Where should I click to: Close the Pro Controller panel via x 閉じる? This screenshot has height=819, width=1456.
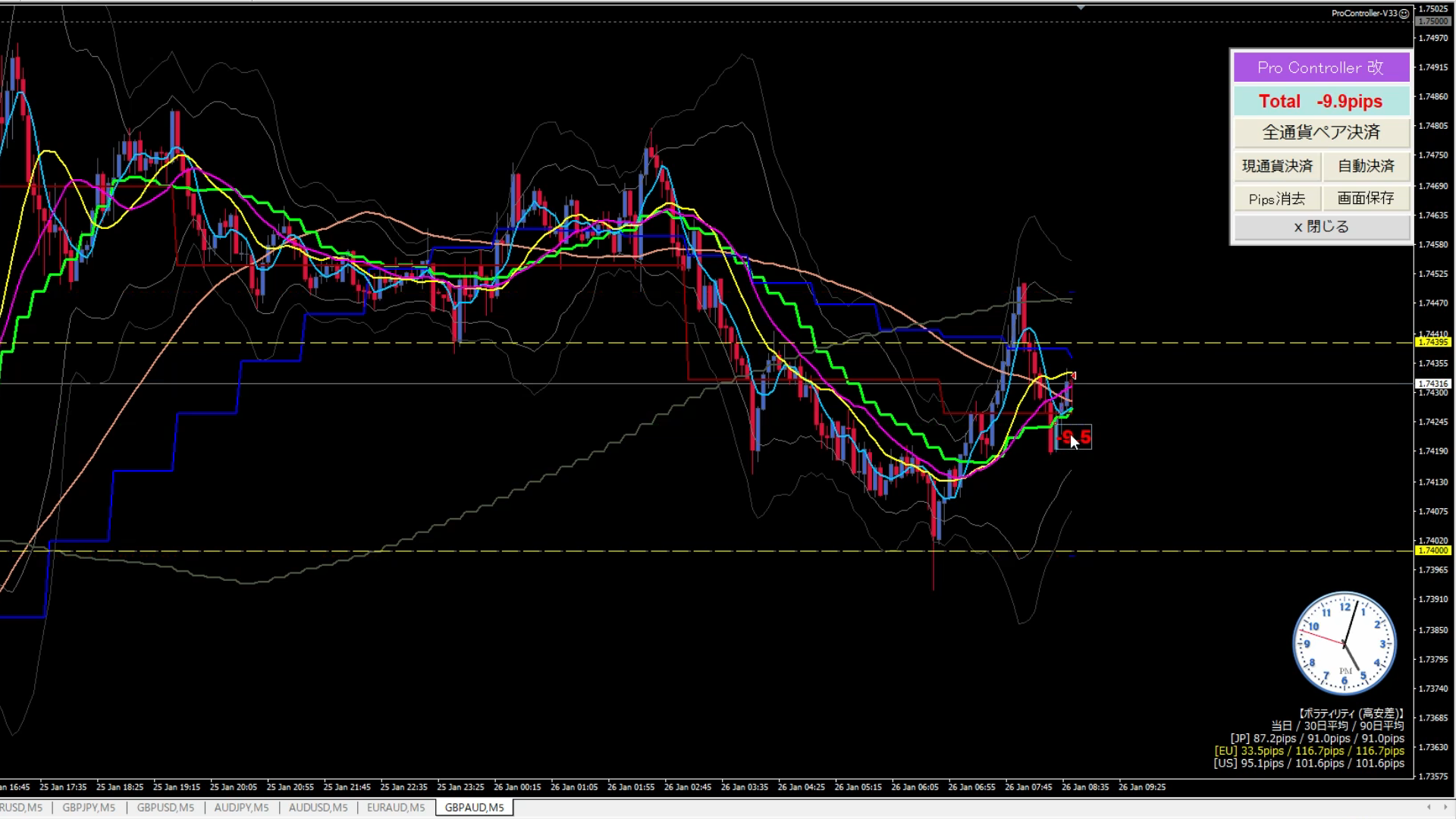point(1321,227)
